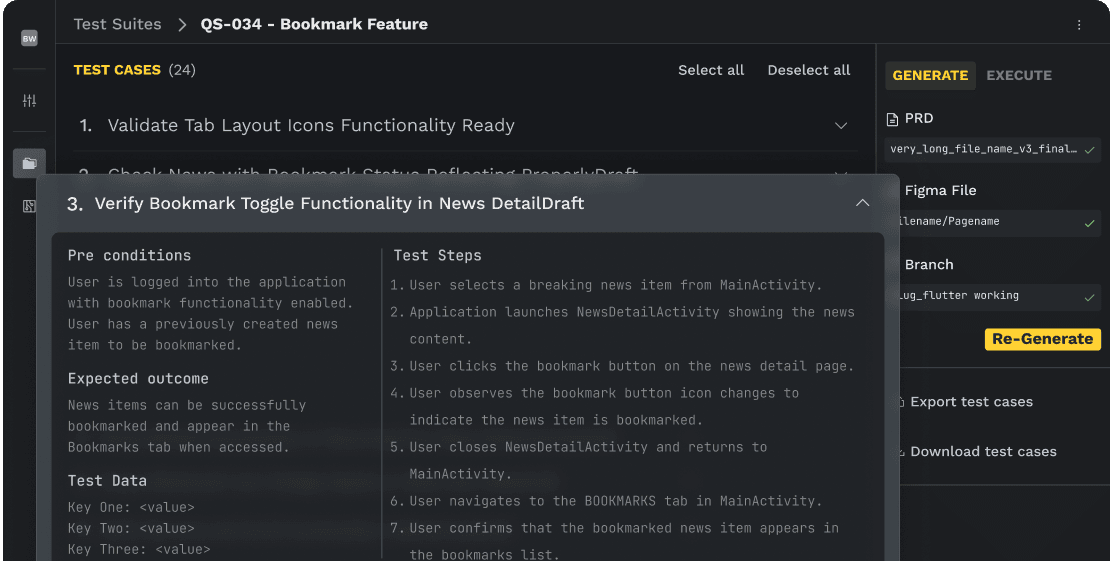Click title Verify Bookmark Toggle Functionality in News

tap(339, 203)
